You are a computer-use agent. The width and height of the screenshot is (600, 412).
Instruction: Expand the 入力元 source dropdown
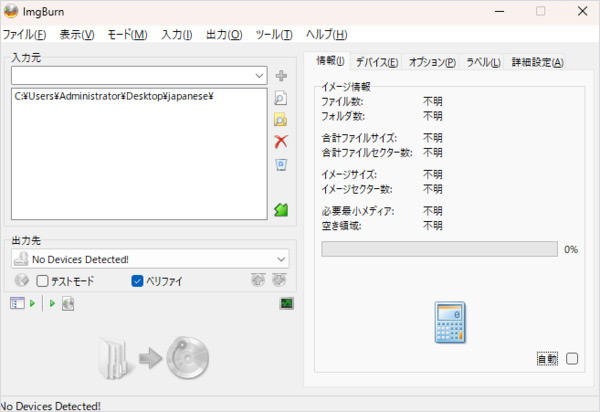click(x=259, y=75)
